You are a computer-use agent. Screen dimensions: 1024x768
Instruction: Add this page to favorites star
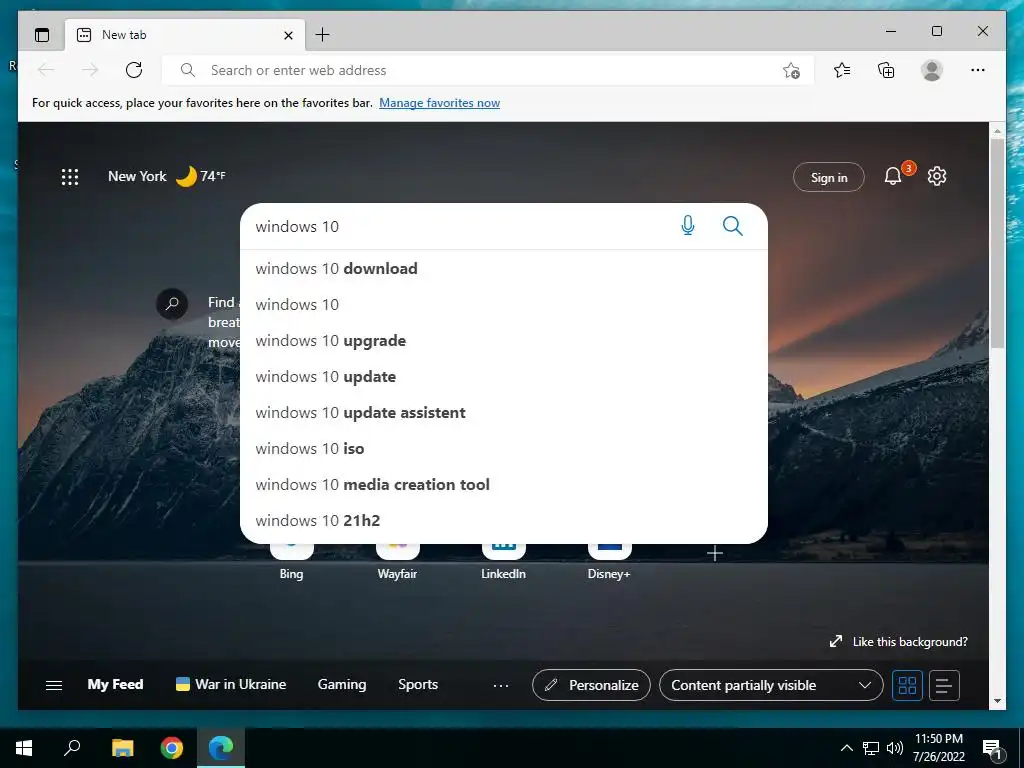[x=792, y=71]
